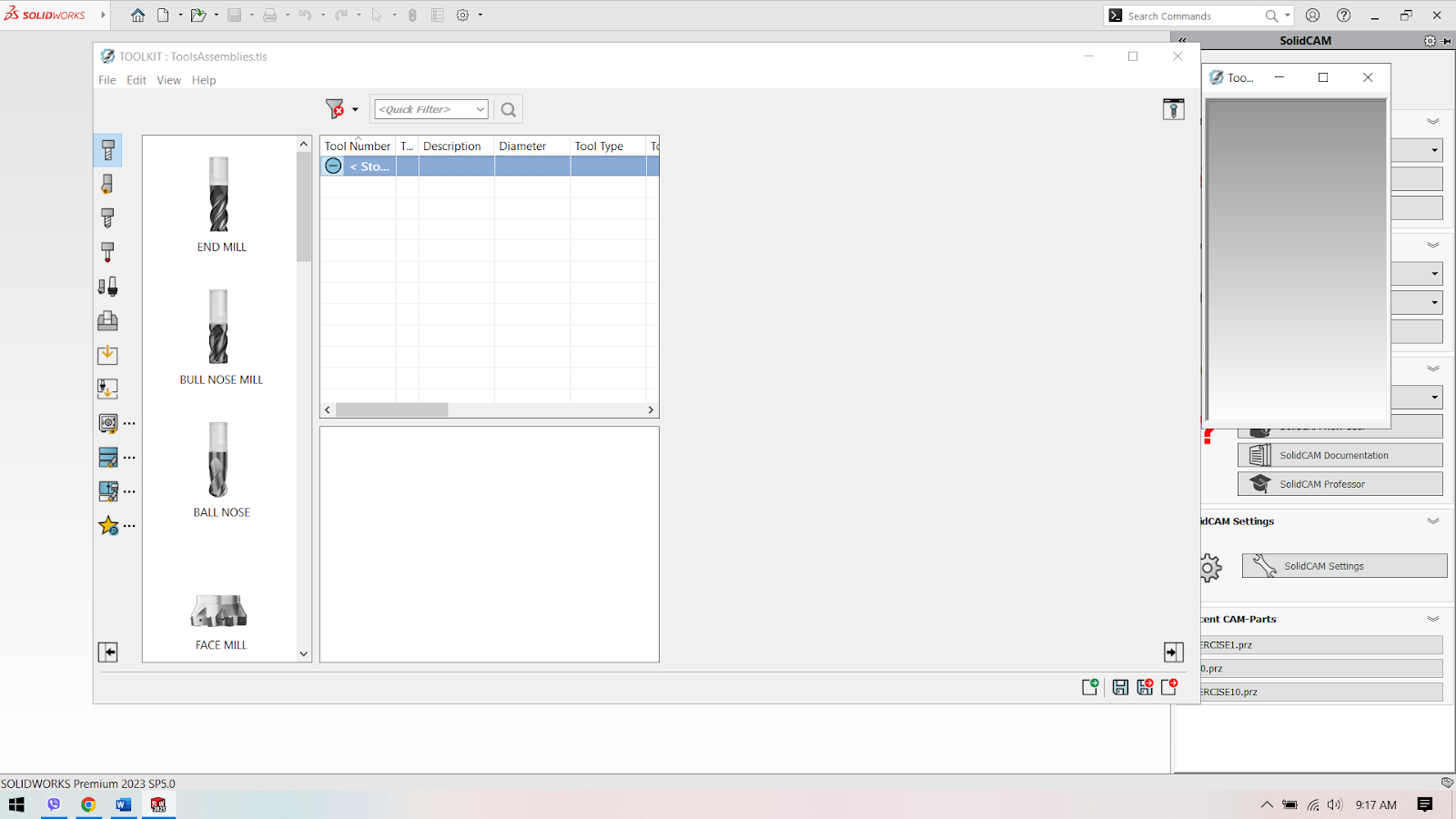
Task: Open recent CAM-part ERCISE10.prz
Action: pyautogui.click(x=1321, y=692)
